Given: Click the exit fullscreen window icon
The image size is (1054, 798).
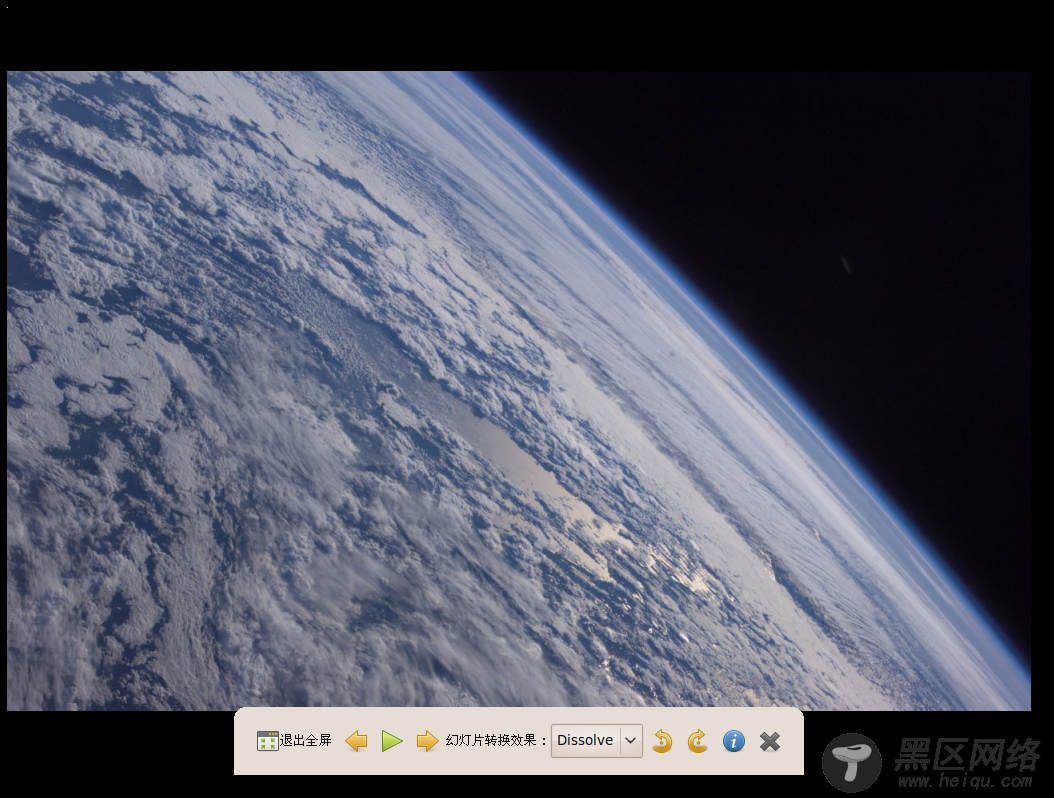Looking at the screenshot, I should click(x=268, y=741).
